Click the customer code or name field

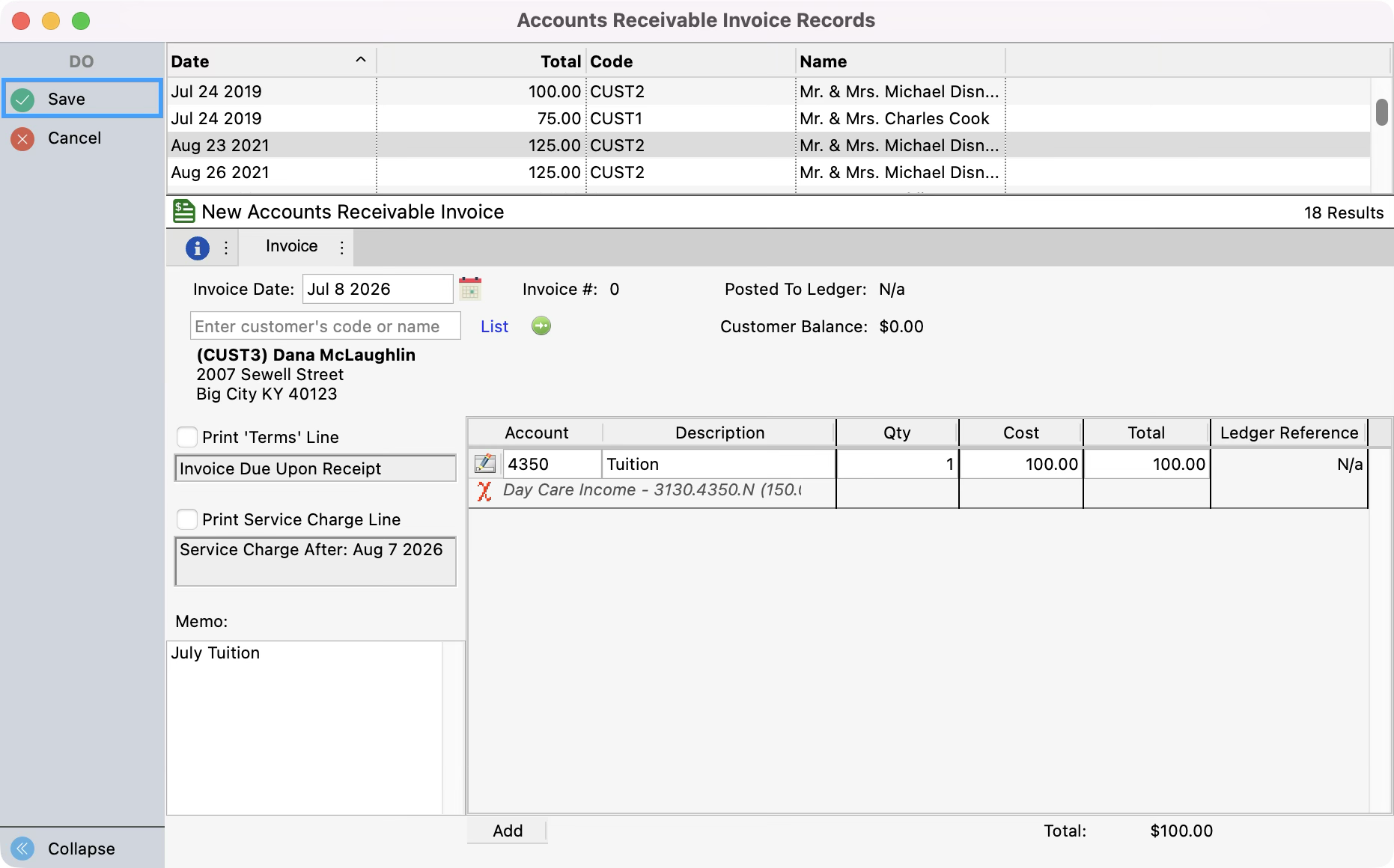(x=326, y=326)
